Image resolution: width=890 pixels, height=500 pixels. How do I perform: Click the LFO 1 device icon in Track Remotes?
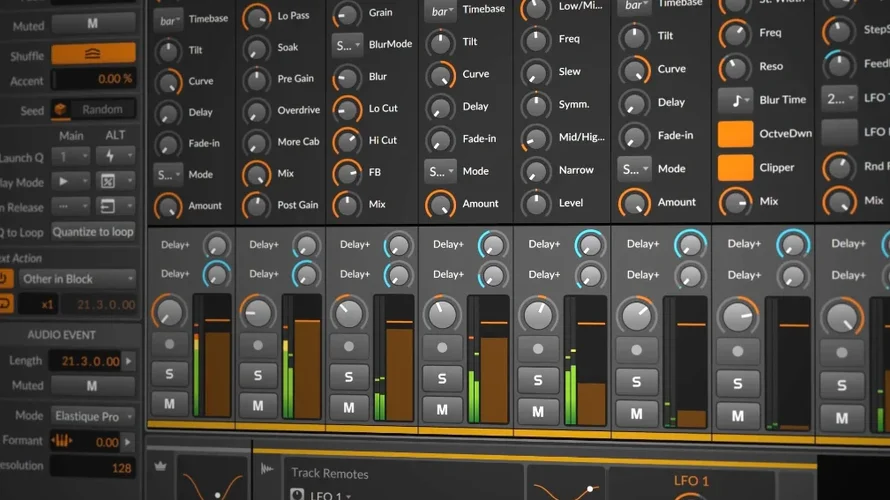(x=297, y=494)
